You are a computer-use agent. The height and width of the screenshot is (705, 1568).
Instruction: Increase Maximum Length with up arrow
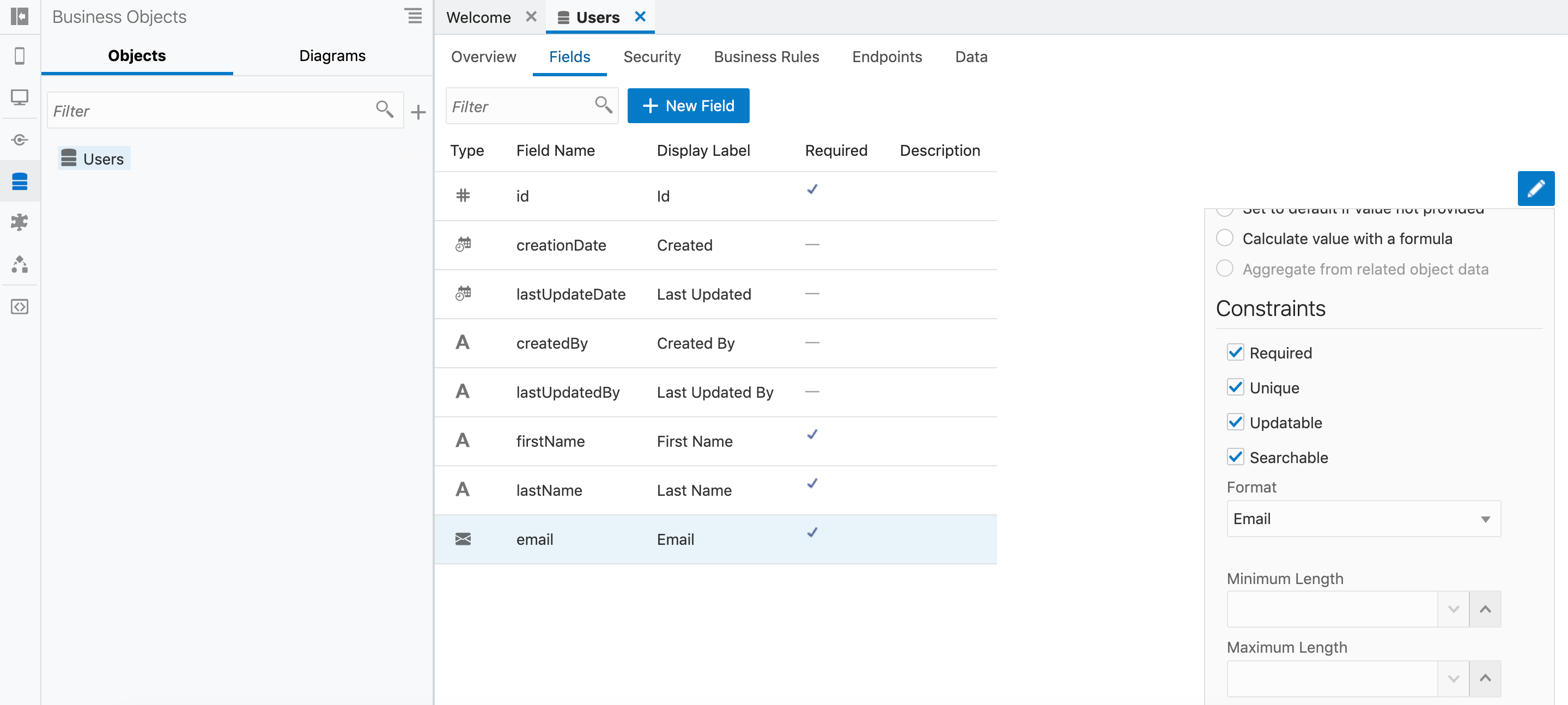tap(1485, 678)
